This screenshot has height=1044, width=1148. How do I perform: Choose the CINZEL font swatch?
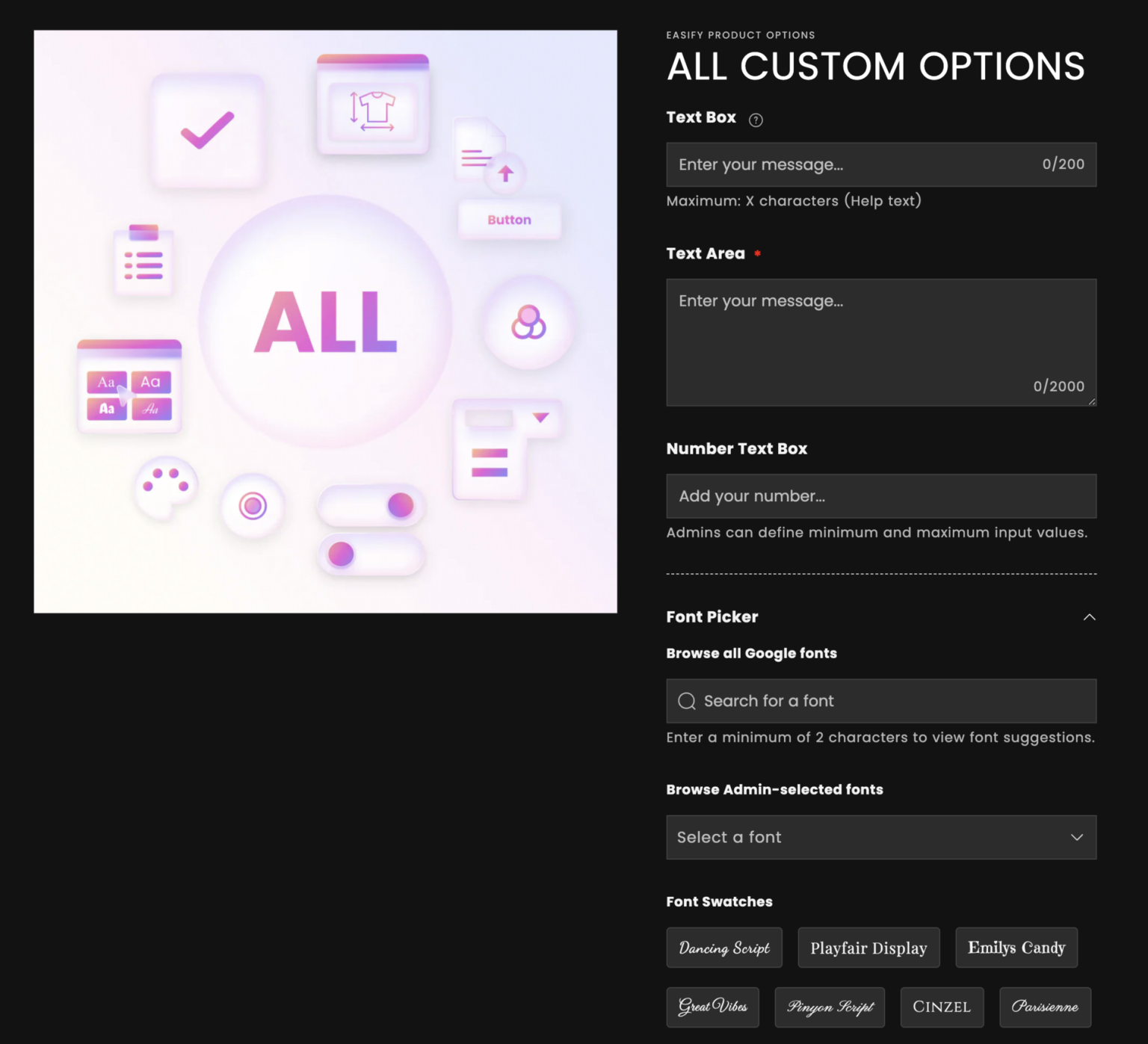click(942, 1007)
